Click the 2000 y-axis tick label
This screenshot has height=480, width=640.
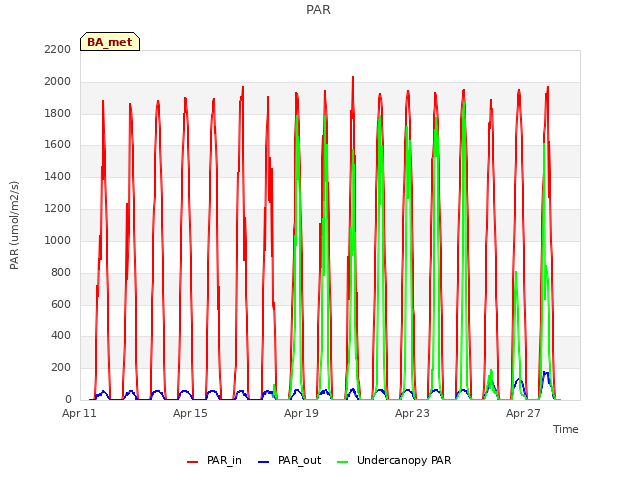[58, 82]
